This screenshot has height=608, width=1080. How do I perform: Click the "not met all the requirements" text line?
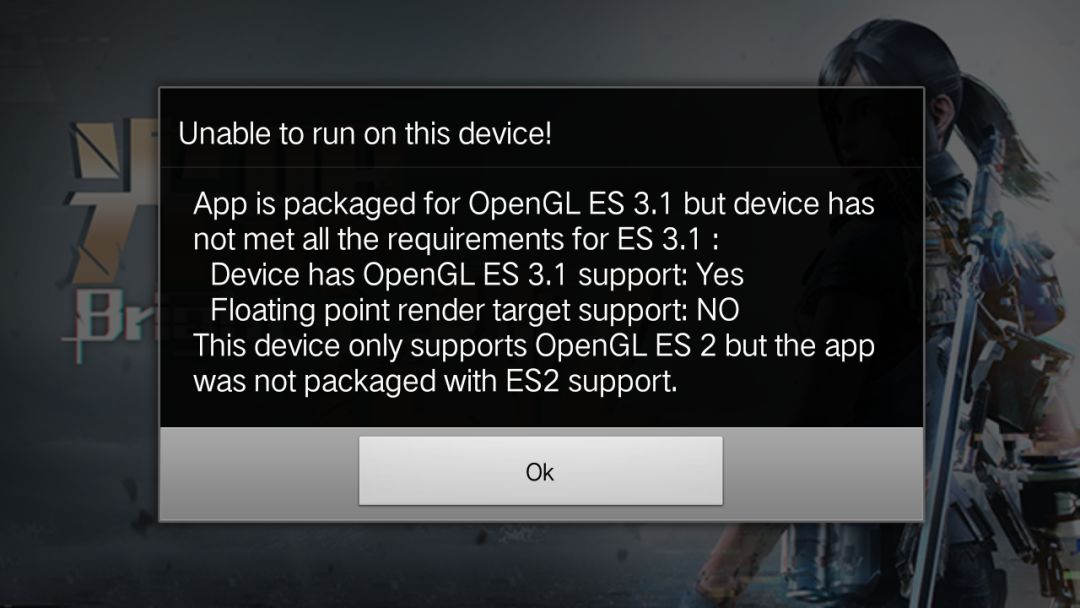coord(456,239)
